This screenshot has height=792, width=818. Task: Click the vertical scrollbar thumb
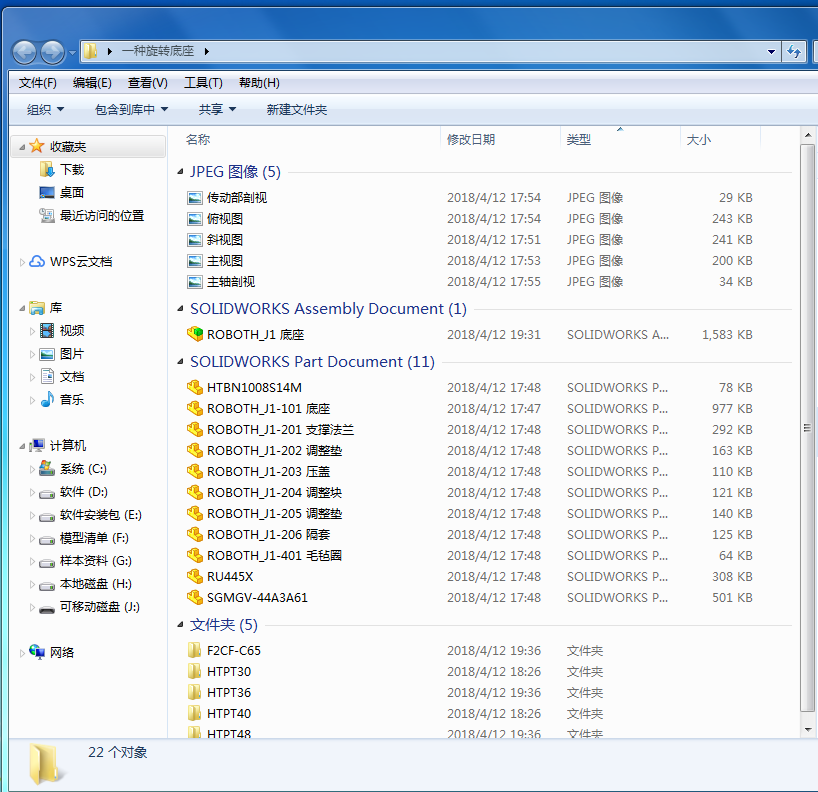pos(808,428)
